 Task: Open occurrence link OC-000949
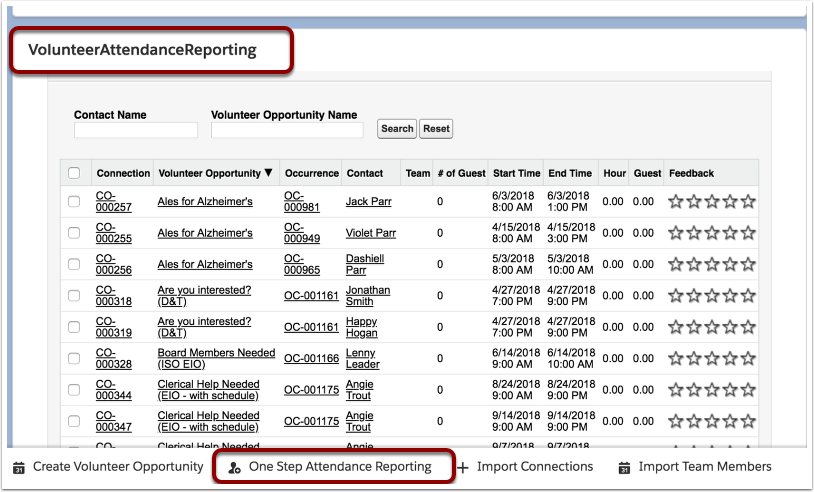302,233
